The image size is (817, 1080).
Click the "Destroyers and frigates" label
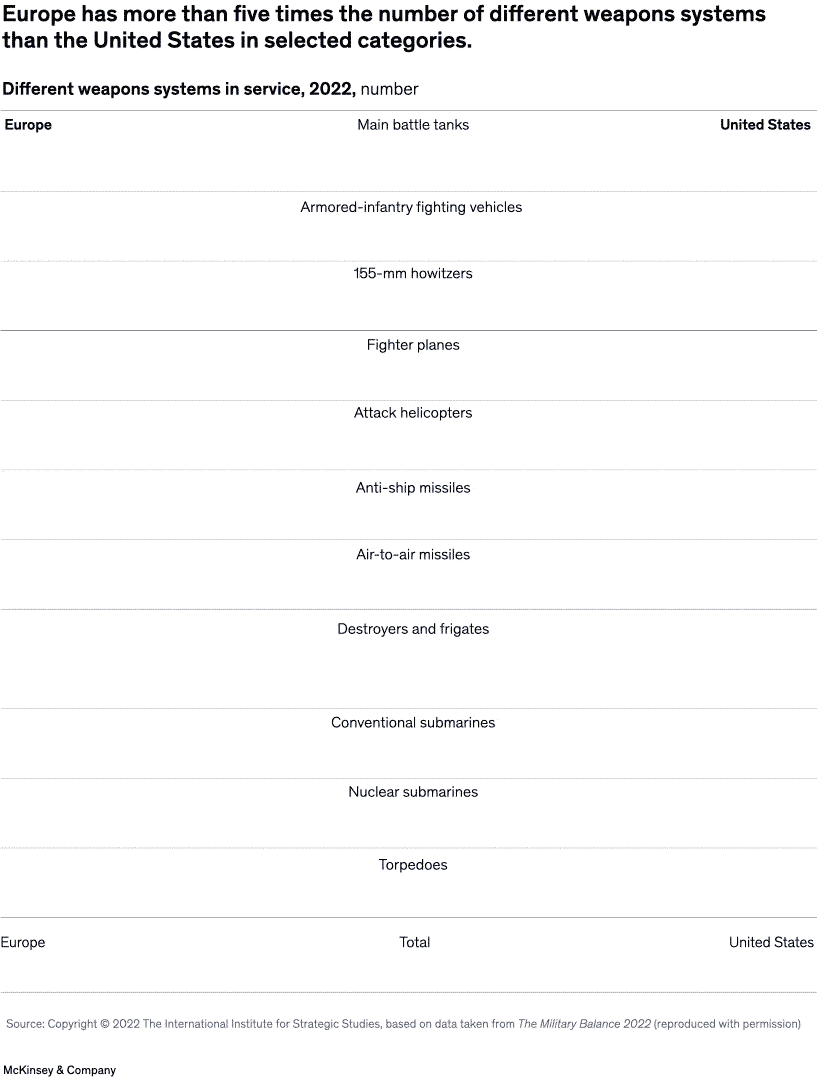[x=413, y=629]
